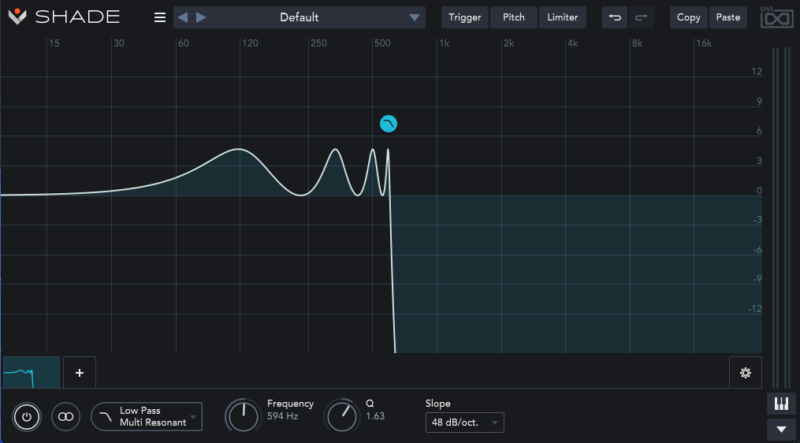Screen dimensions: 800x443
Task: Click the Paste button
Action: pyautogui.click(x=728, y=17)
